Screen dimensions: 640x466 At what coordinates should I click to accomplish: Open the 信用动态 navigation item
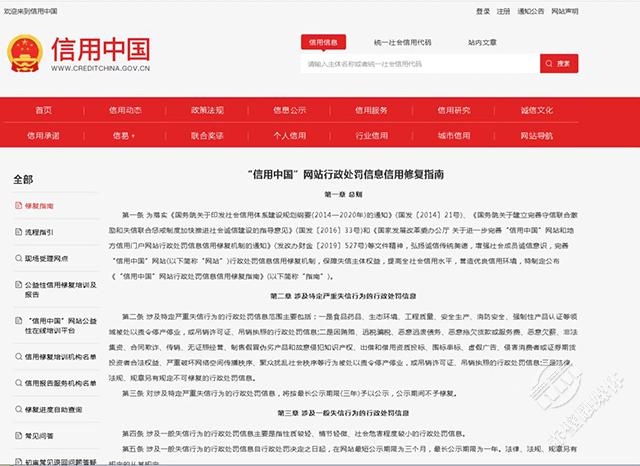pos(125,110)
